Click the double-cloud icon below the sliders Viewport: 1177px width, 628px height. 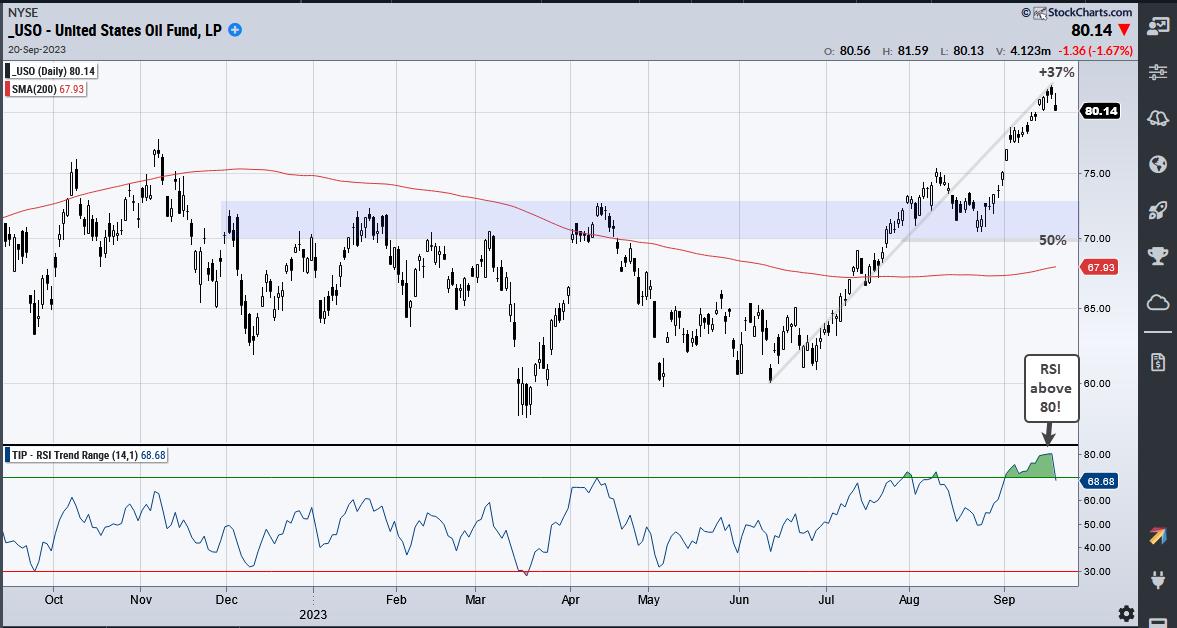pyautogui.click(x=1158, y=118)
